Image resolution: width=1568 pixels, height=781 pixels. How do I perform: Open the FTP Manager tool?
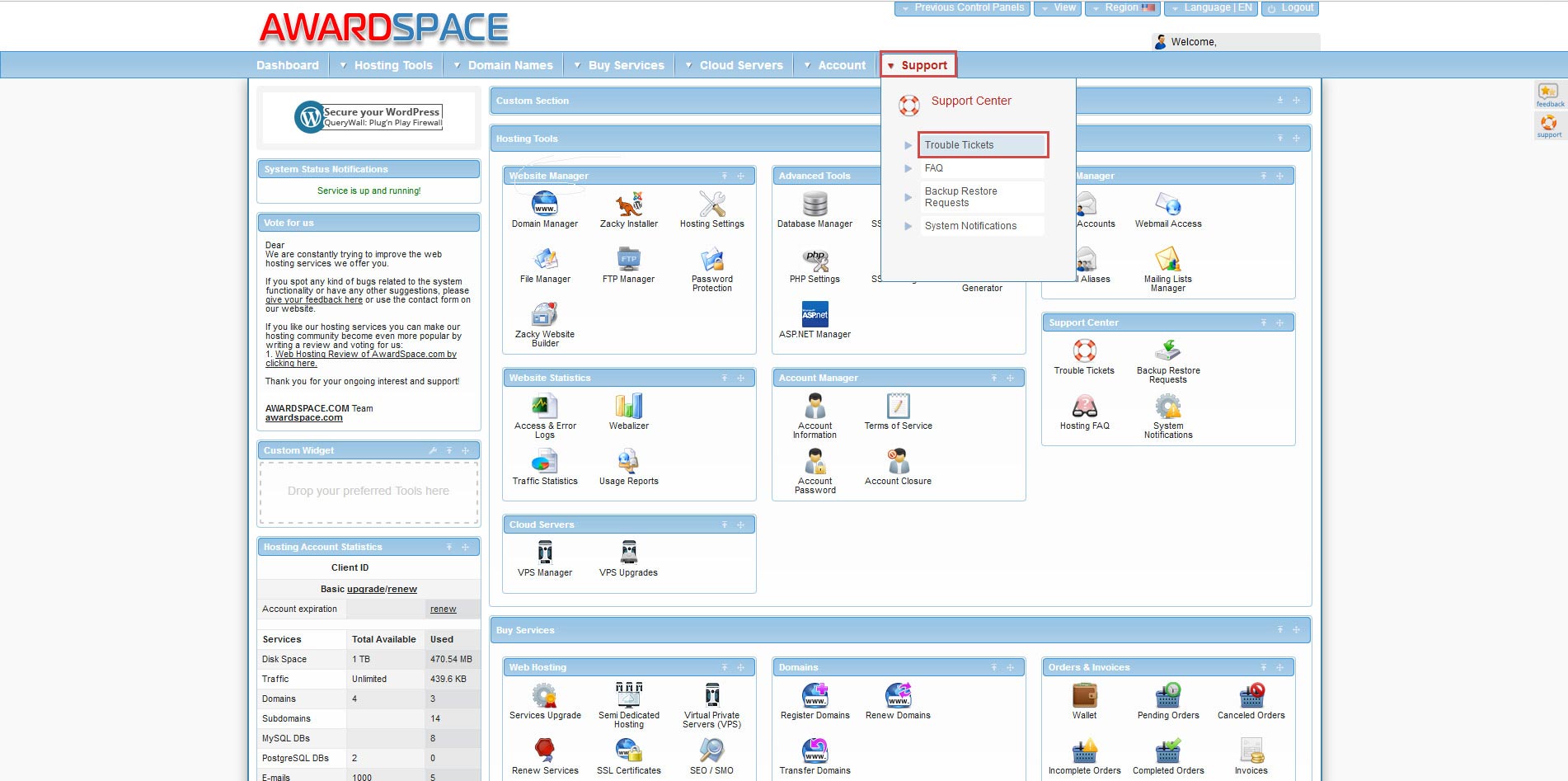(628, 260)
